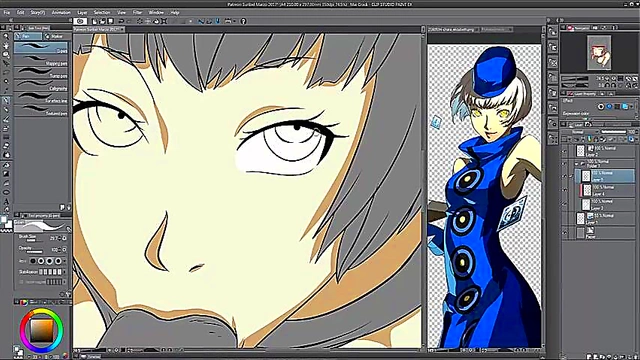
Task: Click the Save toolbar icon
Action: [111, 21]
